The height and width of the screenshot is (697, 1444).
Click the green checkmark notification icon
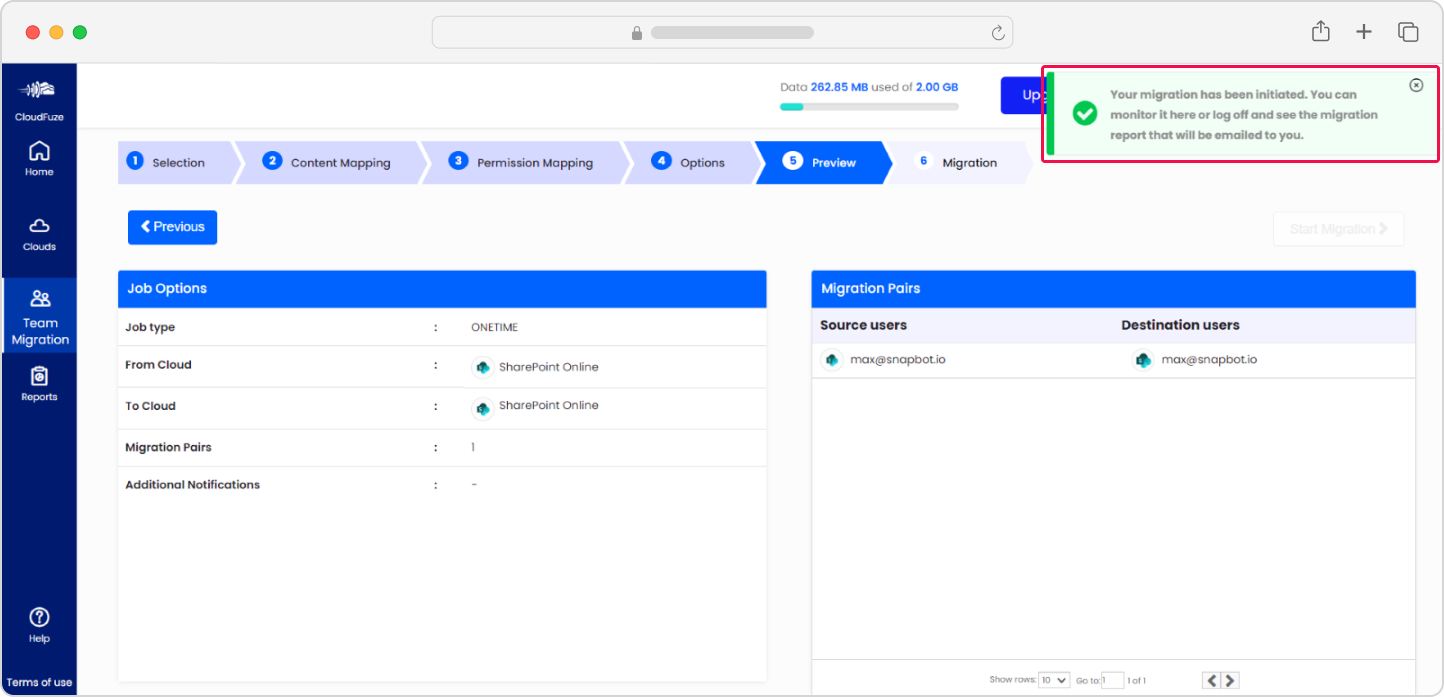(1085, 113)
